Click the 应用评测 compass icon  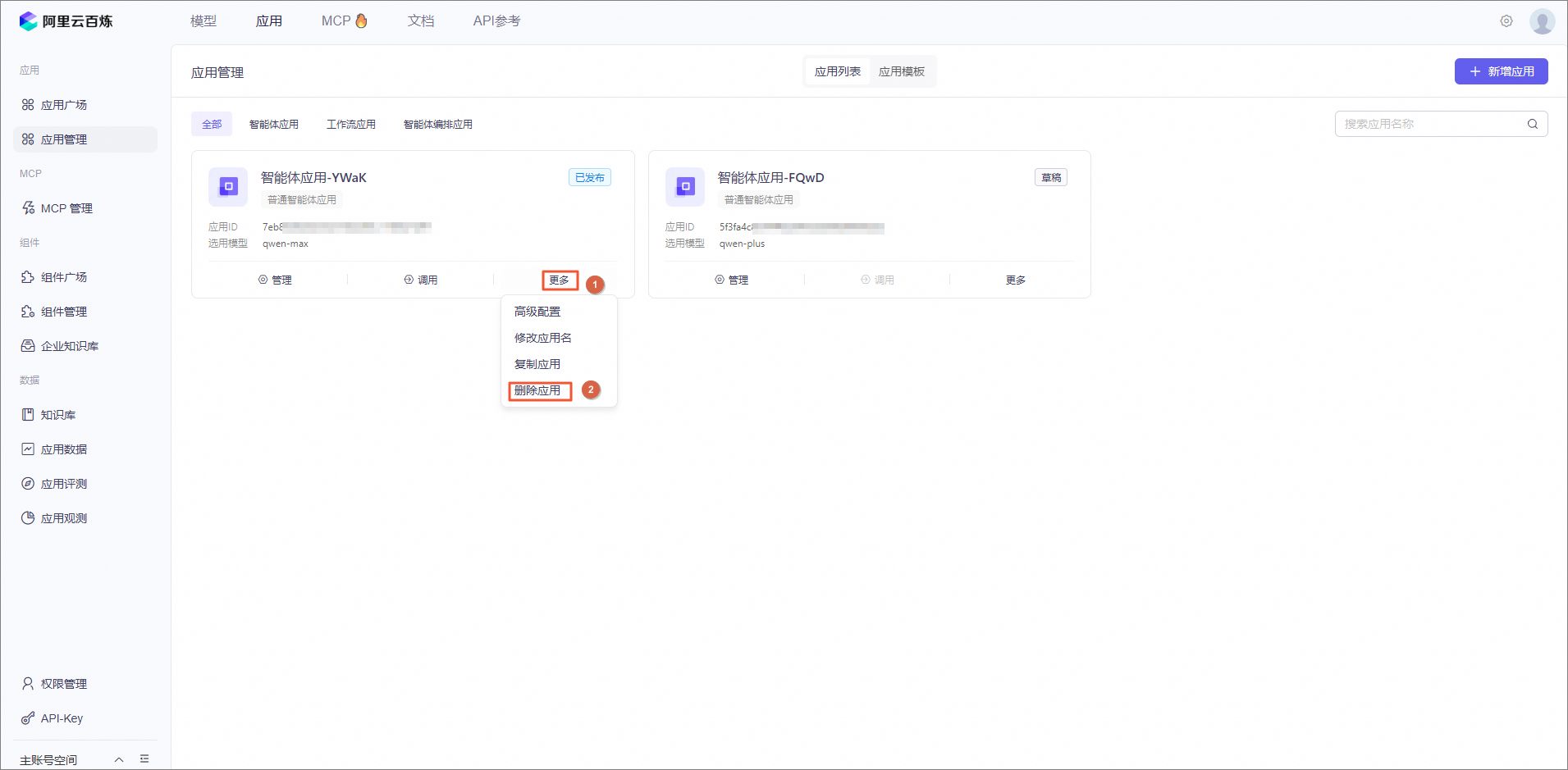click(x=28, y=484)
